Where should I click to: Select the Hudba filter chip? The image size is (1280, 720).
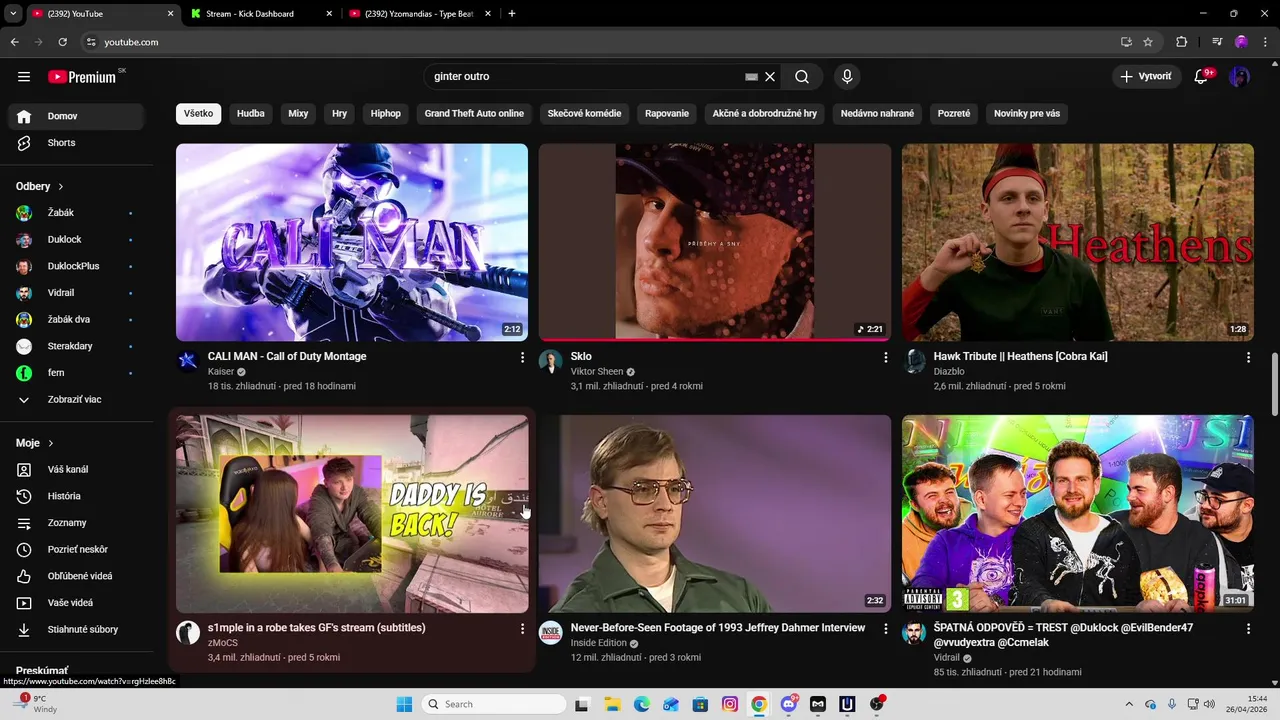(x=251, y=114)
